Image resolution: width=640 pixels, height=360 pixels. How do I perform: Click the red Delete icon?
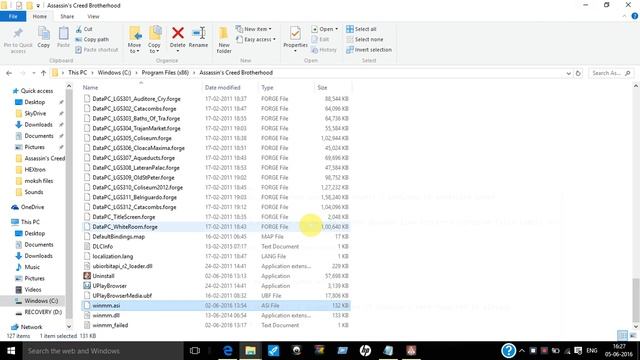click(x=178, y=33)
